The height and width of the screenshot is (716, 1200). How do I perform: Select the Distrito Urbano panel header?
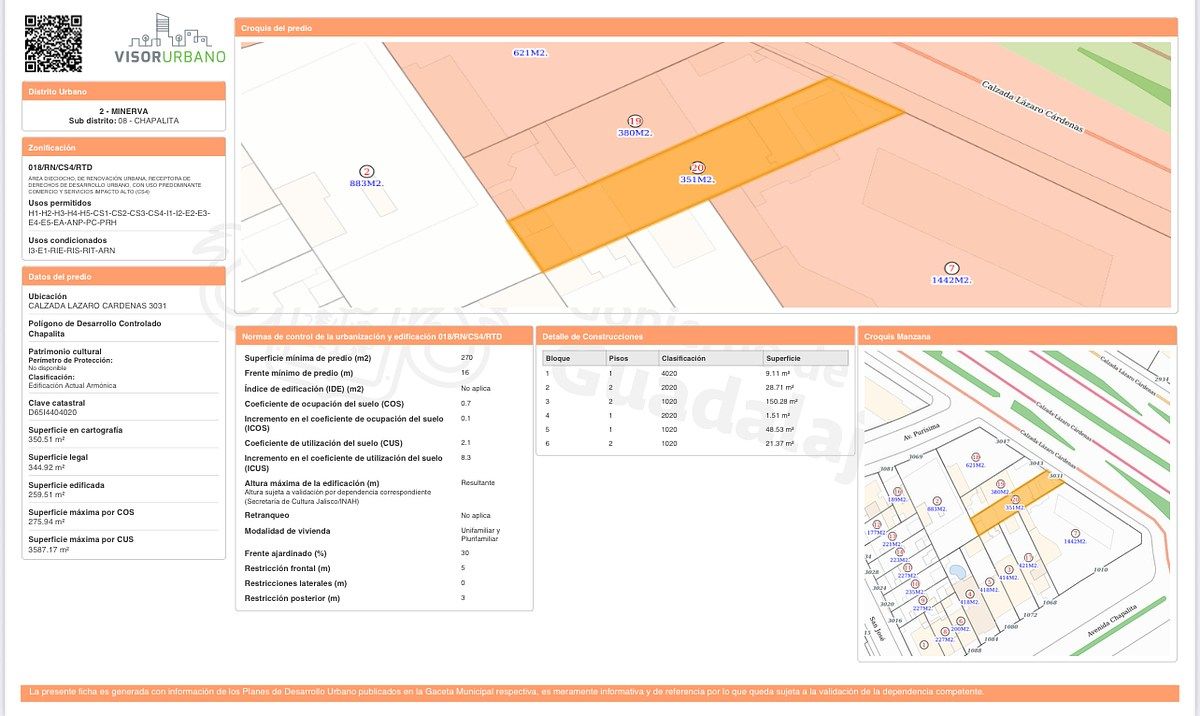click(x=124, y=92)
